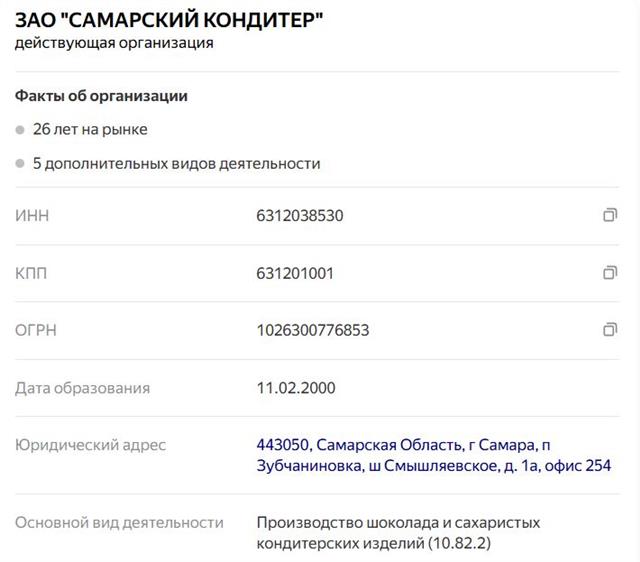Click the "Факты об организации" heading
The width and height of the screenshot is (640, 562).
tap(101, 96)
